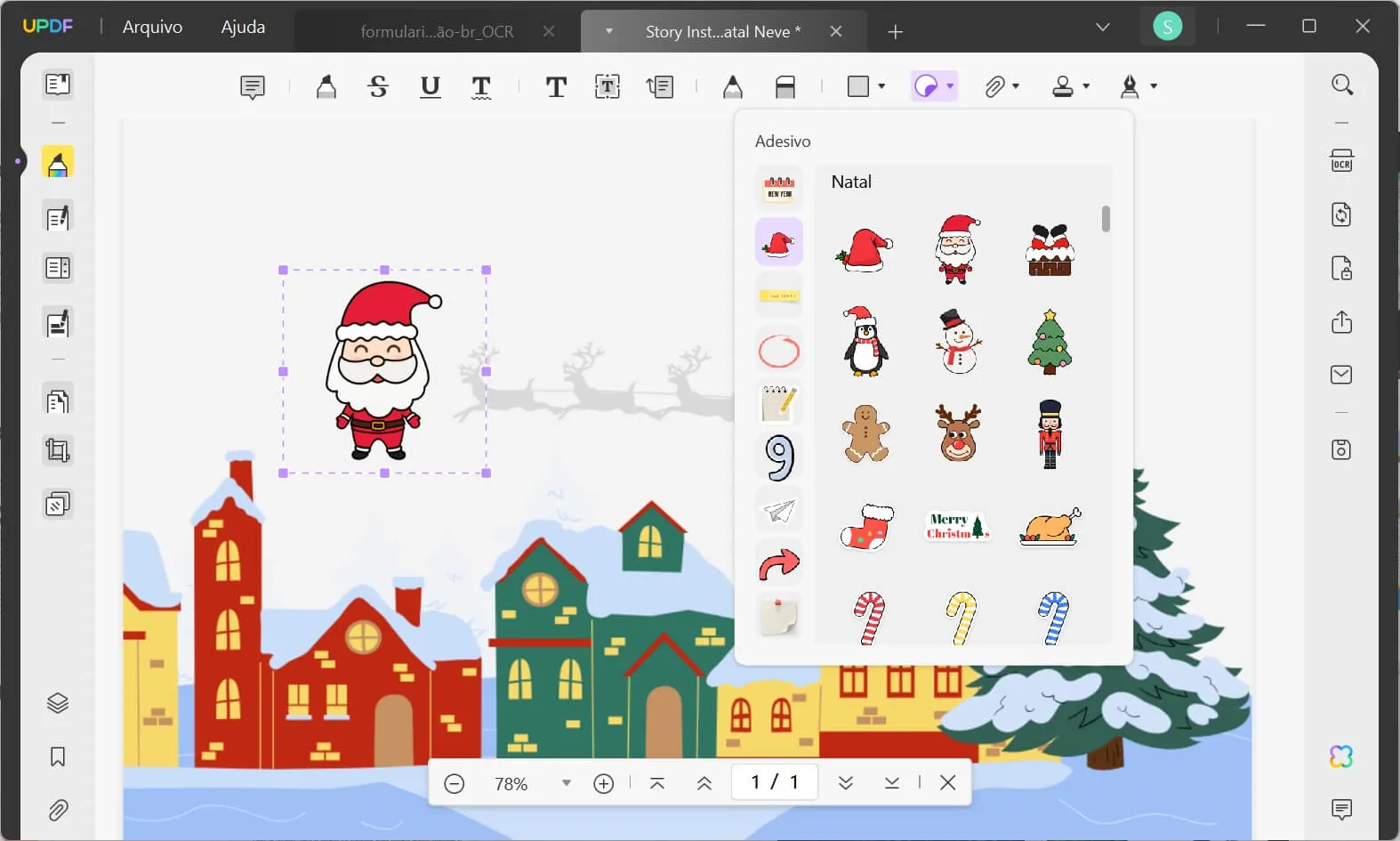Open the form preparation tool in sidebar

58,268
